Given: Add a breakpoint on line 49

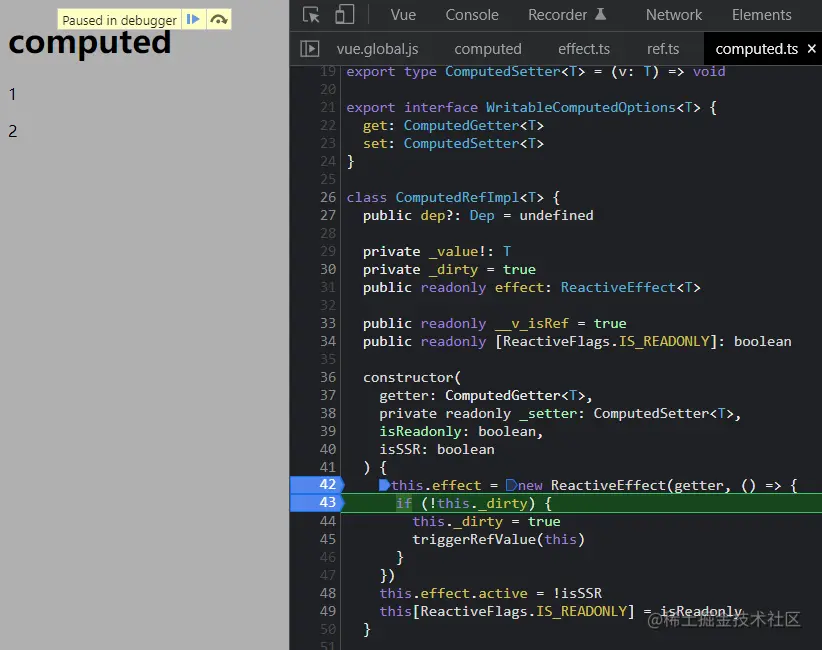Looking at the screenshot, I should [328, 611].
